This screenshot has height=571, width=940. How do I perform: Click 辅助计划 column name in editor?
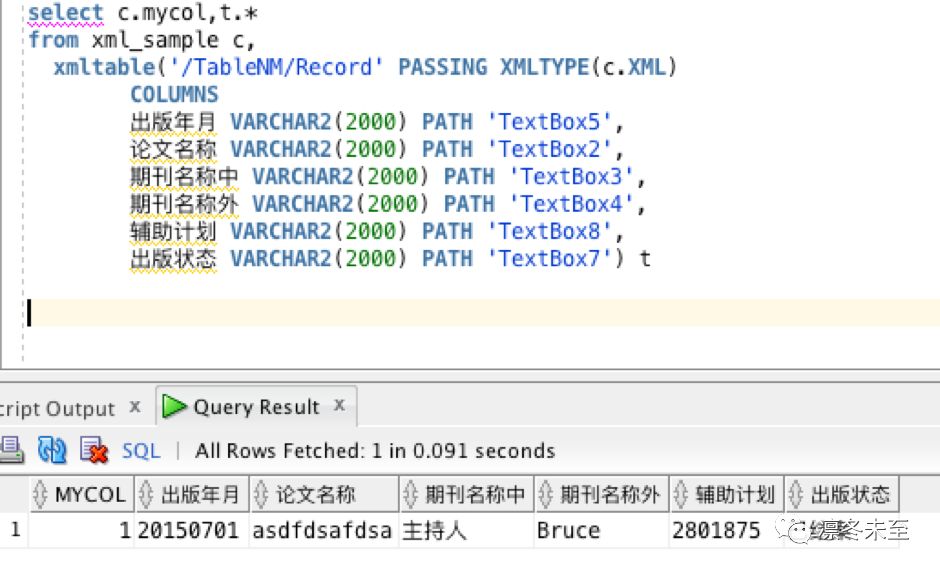pyautogui.click(x=173, y=232)
